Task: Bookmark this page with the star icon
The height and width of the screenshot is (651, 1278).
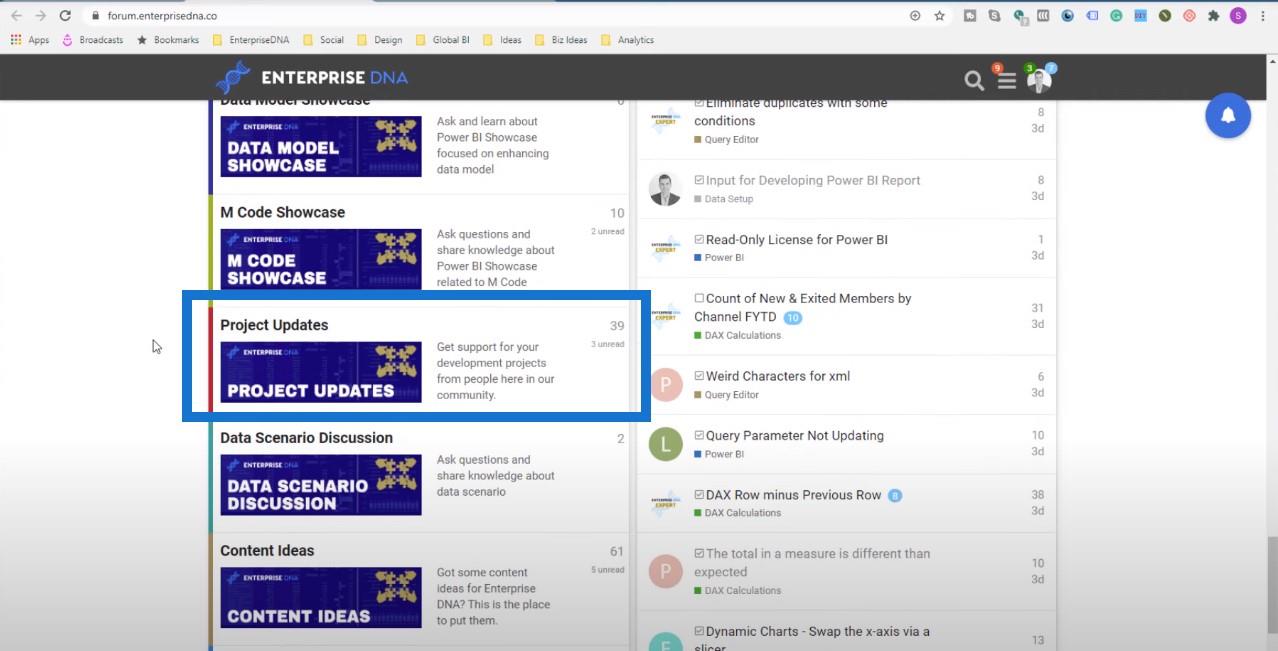Action: tap(939, 16)
